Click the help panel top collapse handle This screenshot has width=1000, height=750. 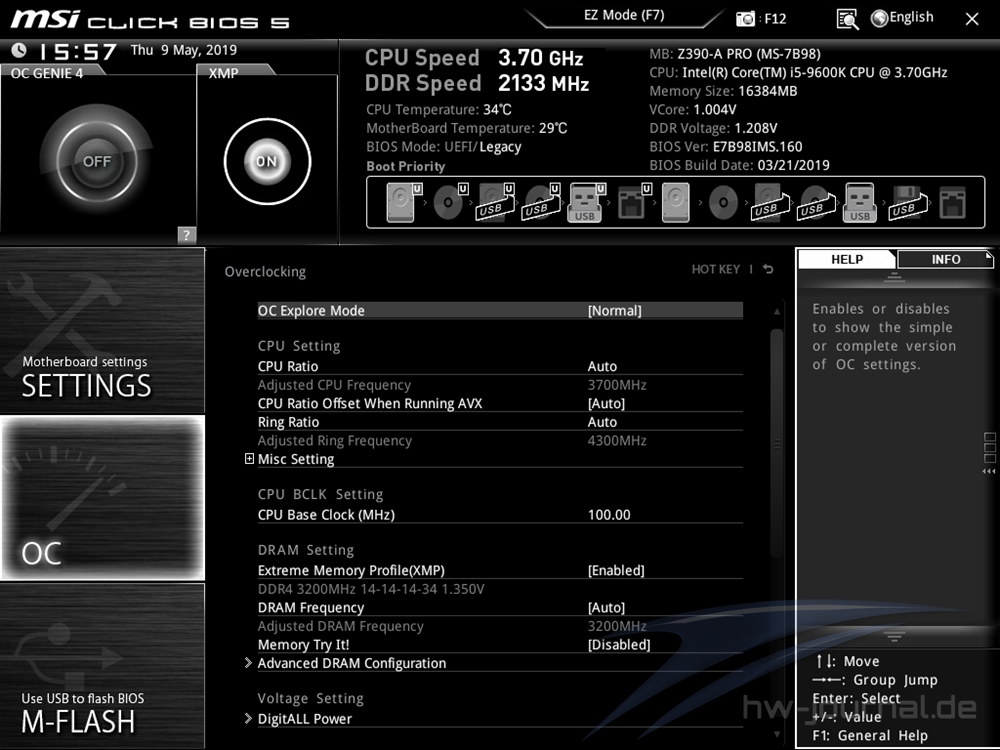point(894,277)
